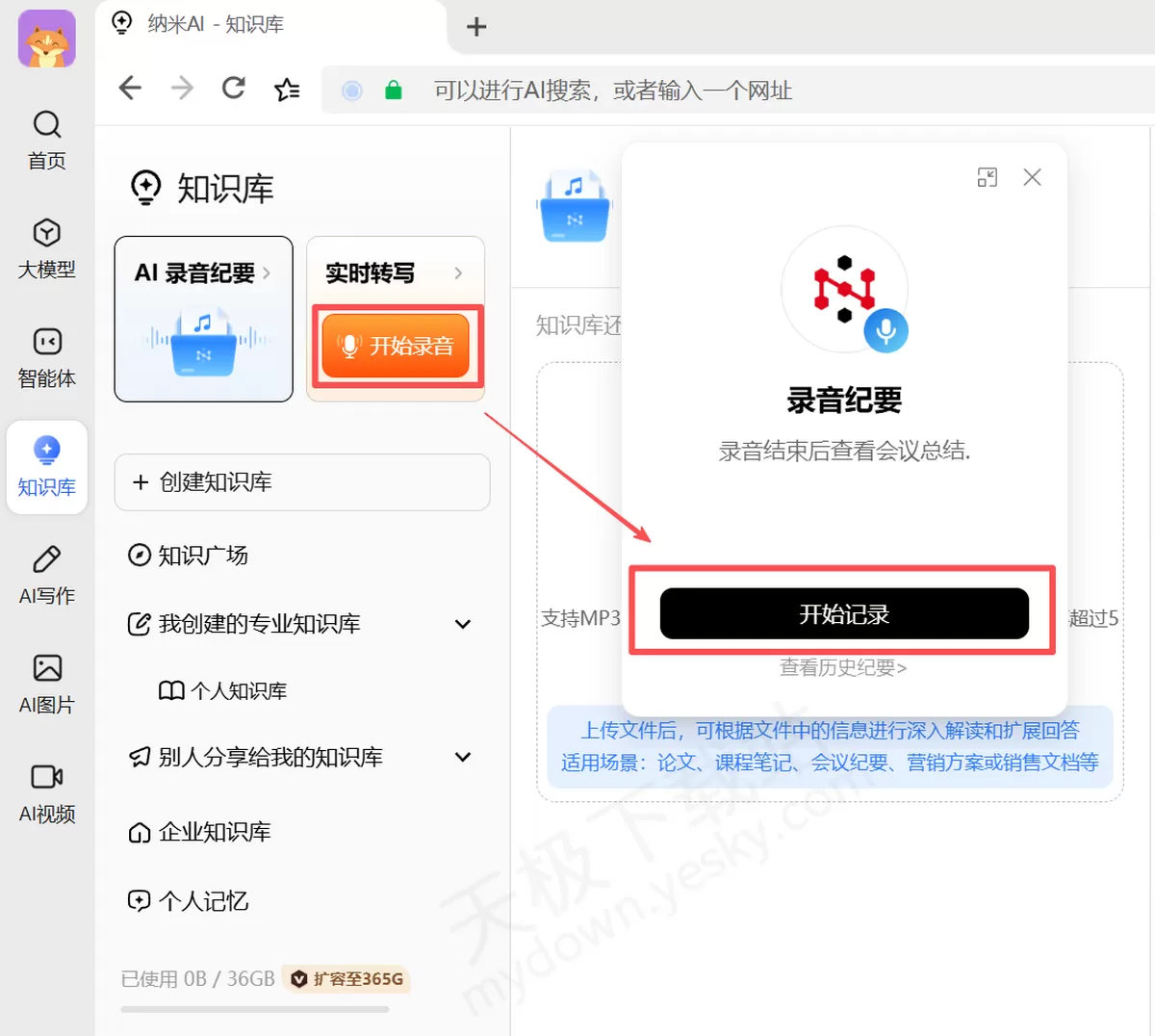The height and width of the screenshot is (1036, 1155).
Task: Open the favorites star list icon
Action: 287,90
